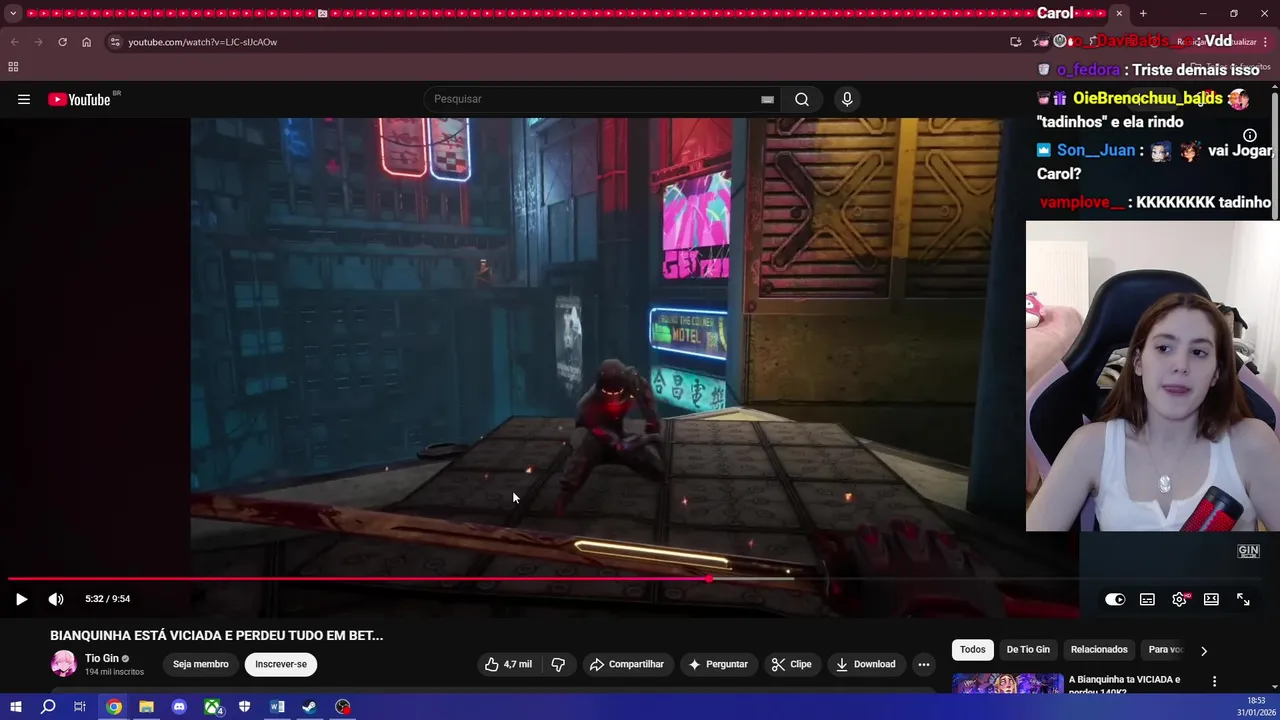Click the progress bar scrubber dot

[709, 578]
